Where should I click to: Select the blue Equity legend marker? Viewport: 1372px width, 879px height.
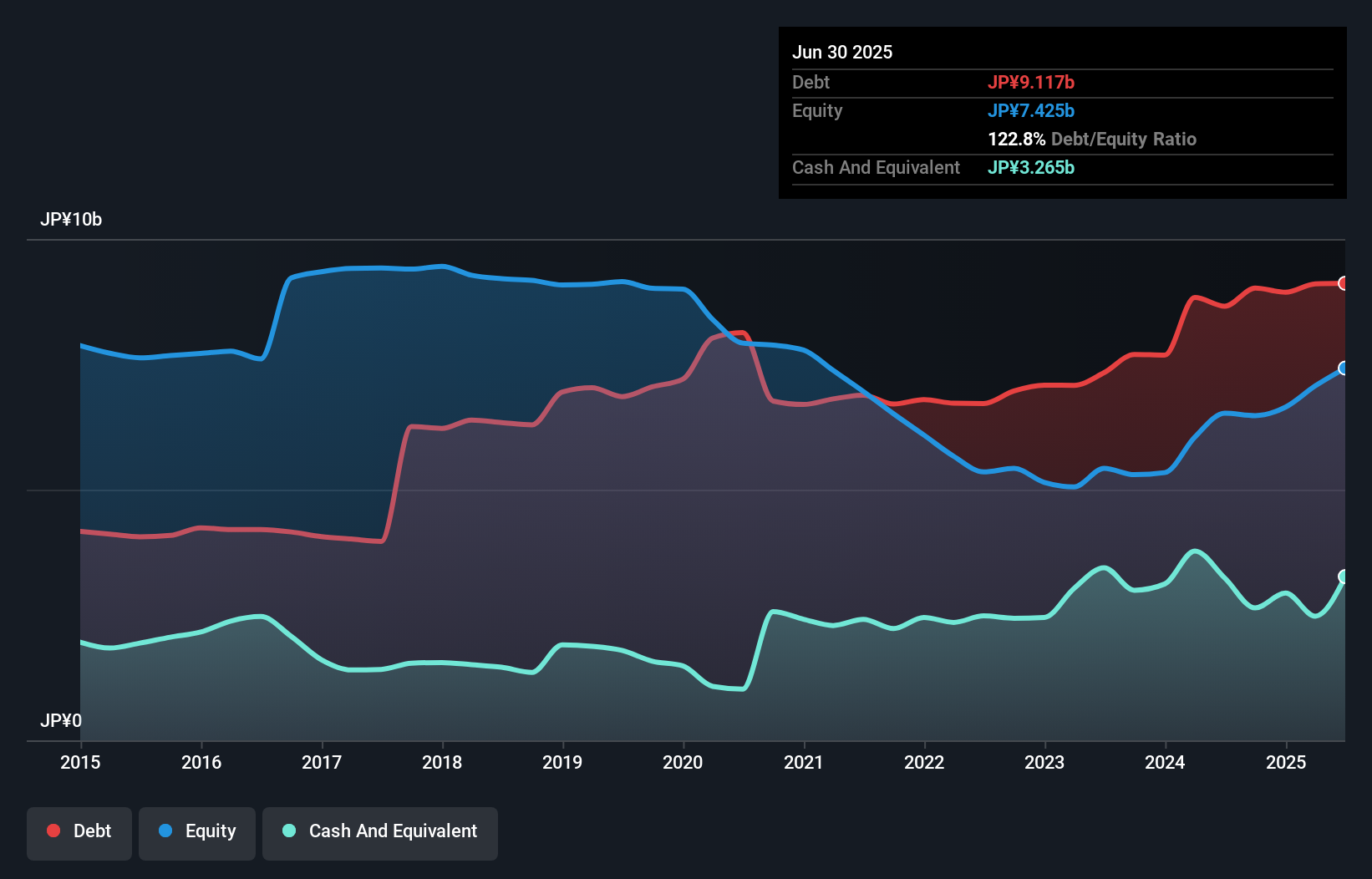pos(164,831)
